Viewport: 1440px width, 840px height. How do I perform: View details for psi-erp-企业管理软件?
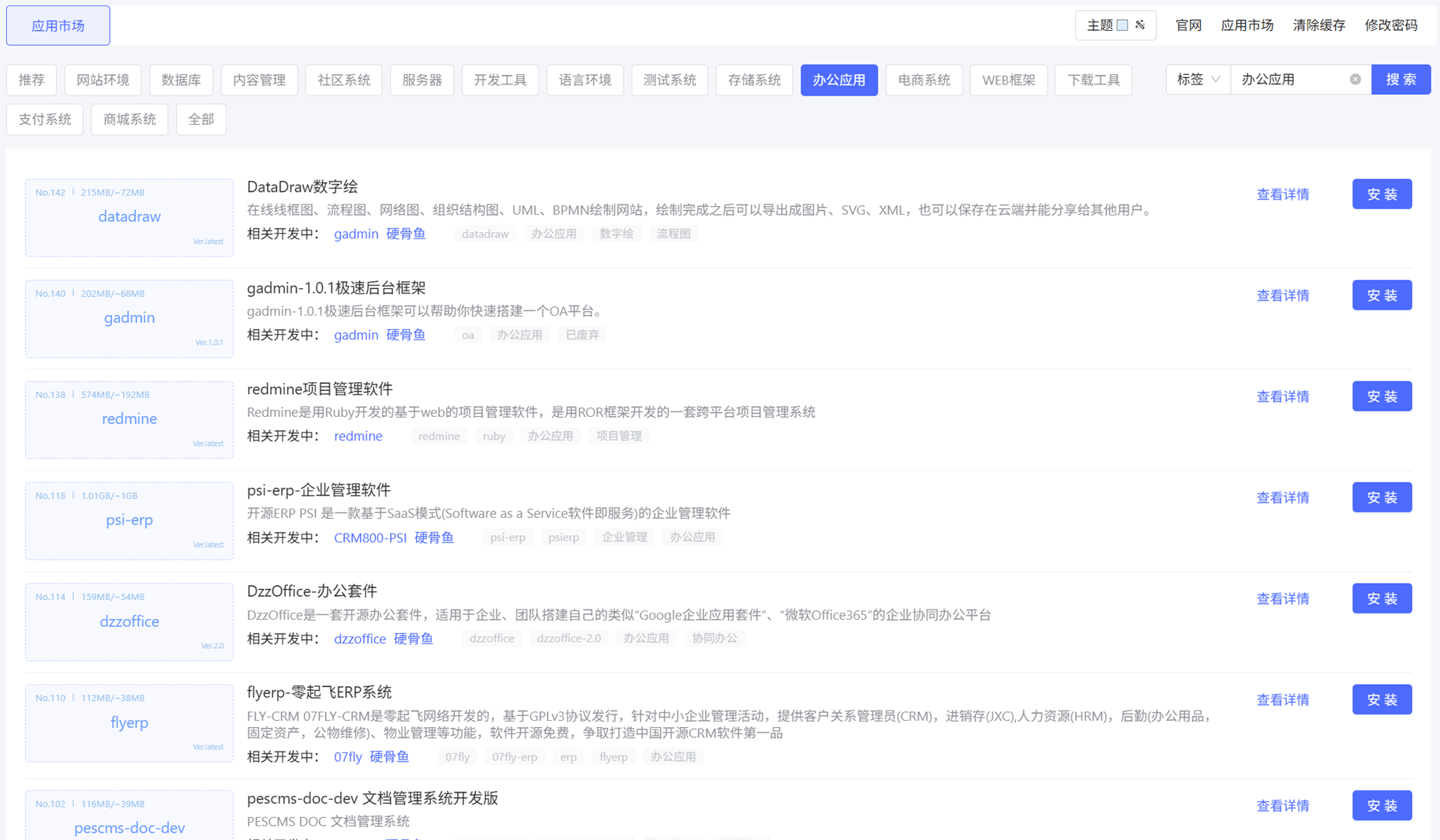(x=1283, y=497)
